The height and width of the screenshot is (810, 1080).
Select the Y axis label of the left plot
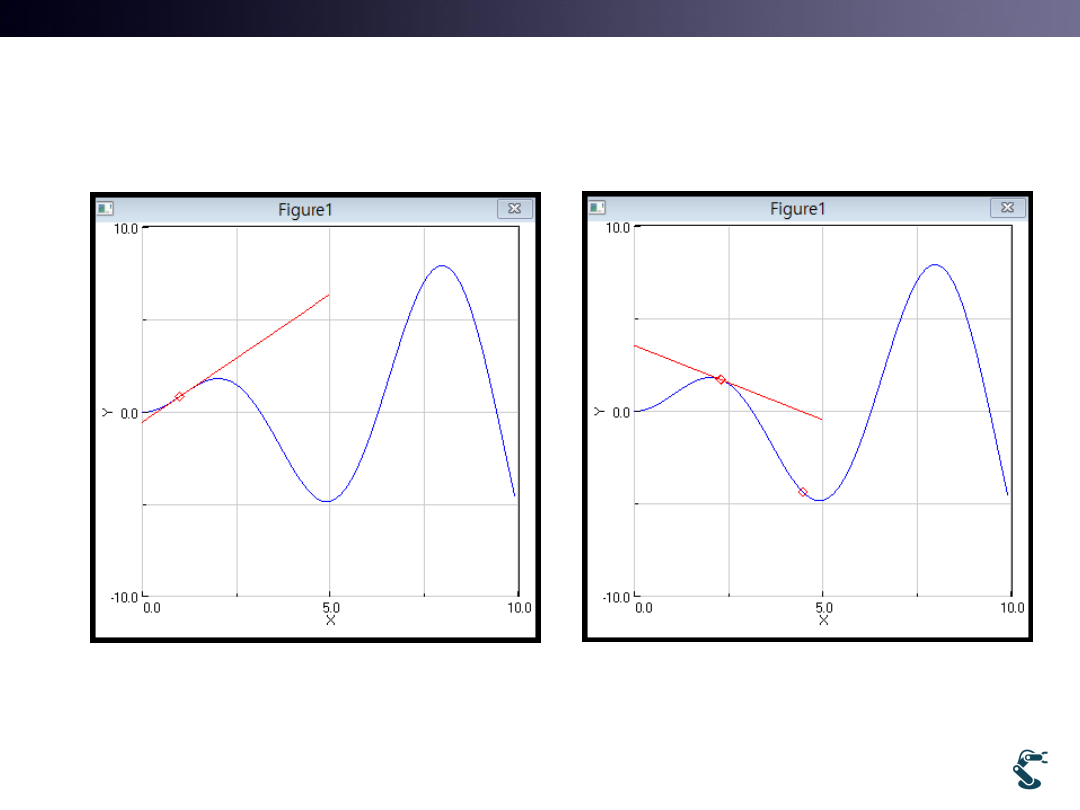[105, 412]
